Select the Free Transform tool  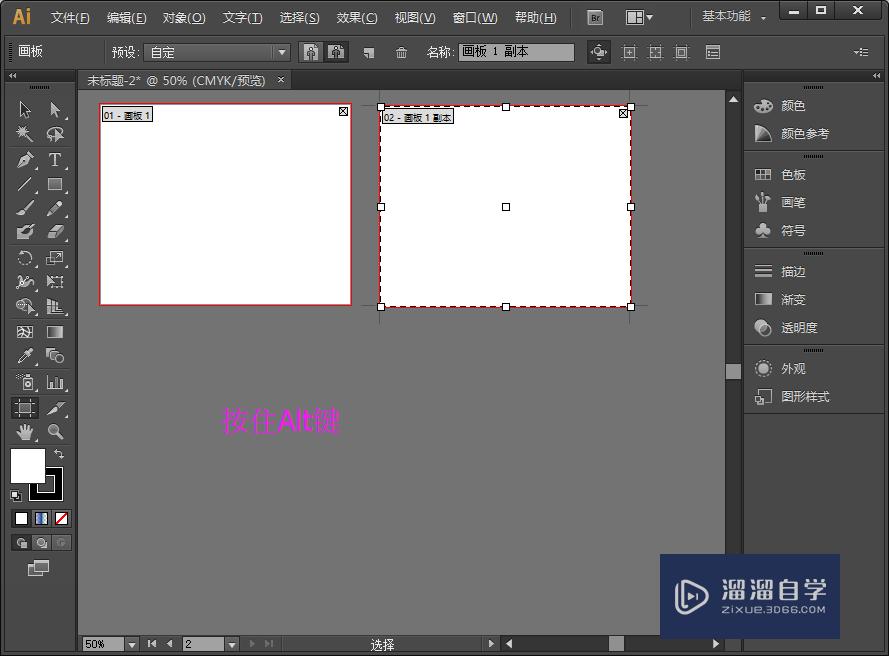click(x=55, y=282)
